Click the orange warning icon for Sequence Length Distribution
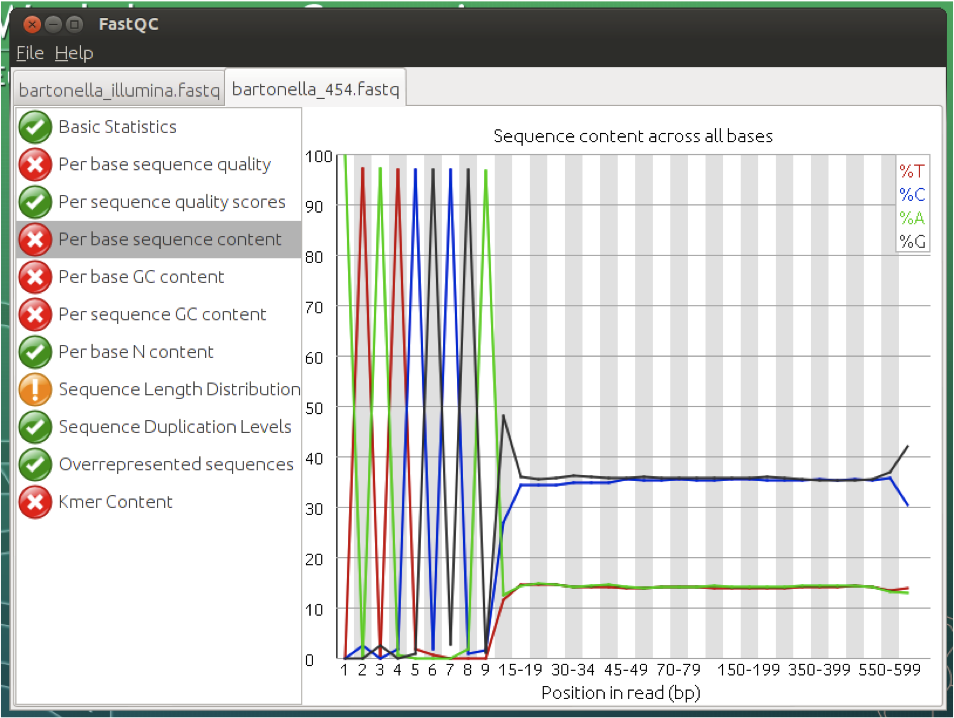Image resolution: width=954 pixels, height=718 pixels. point(35,389)
